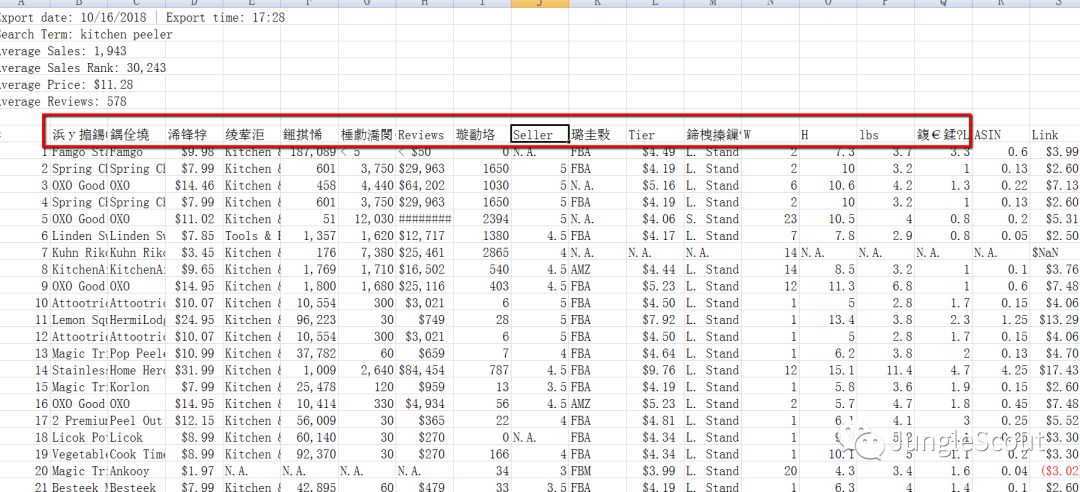Click the 37,782 rank cell
This screenshot has height=492, width=1080.
click(x=309, y=353)
